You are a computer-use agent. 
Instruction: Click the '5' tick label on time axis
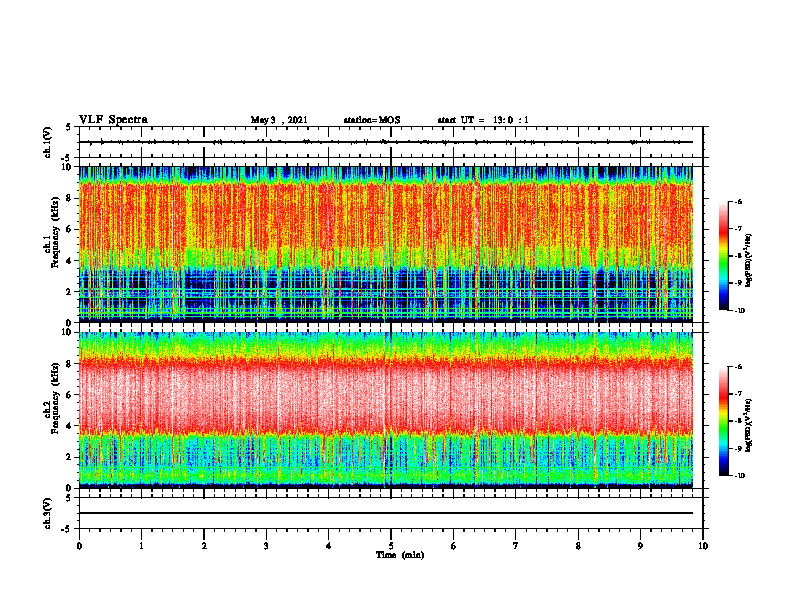(391, 546)
